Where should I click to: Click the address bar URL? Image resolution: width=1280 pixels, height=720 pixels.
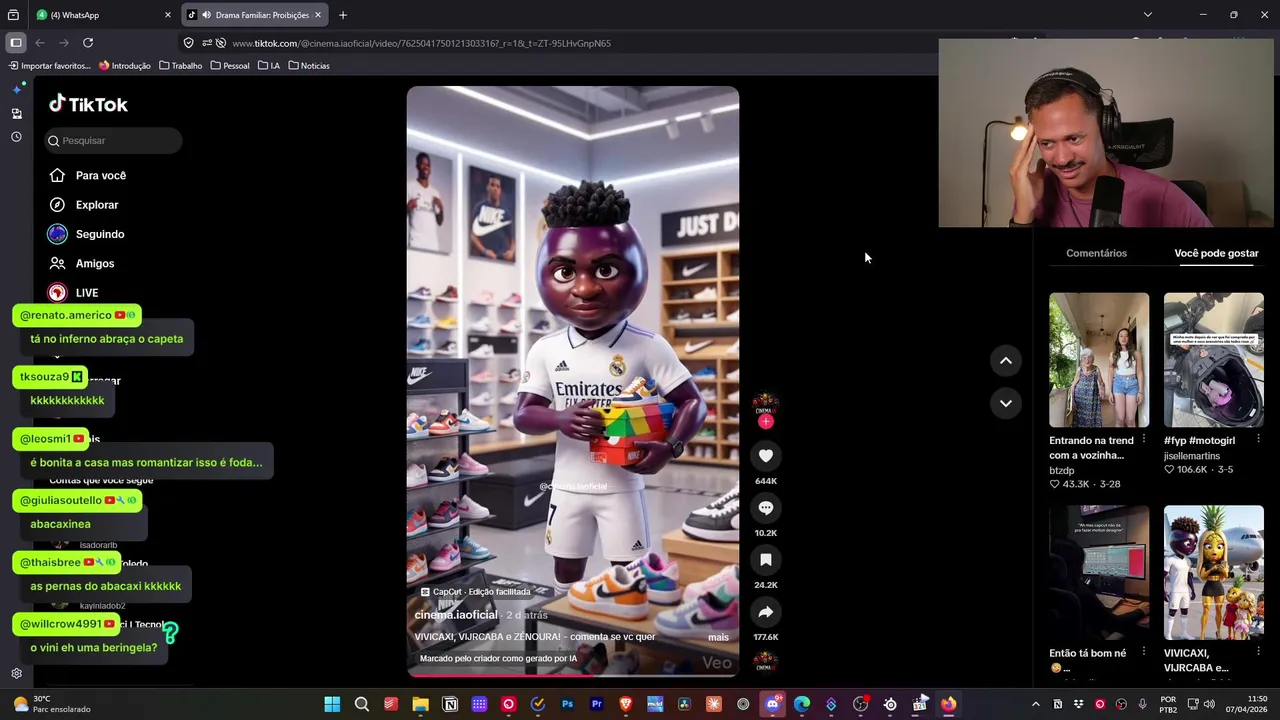click(x=421, y=43)
